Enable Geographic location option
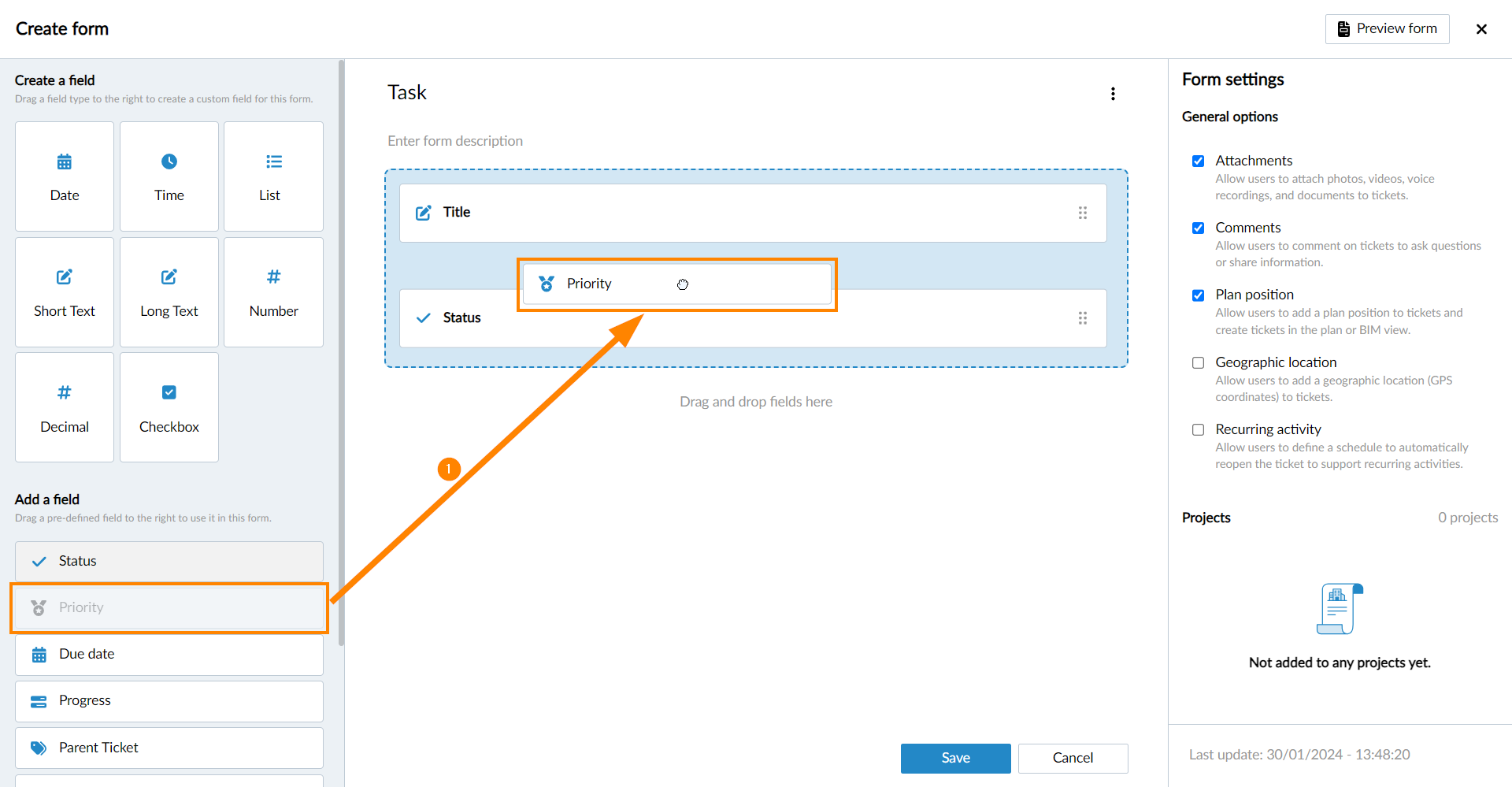The width and height of the screenshot is (1512, 787). pyautogui.click(x=1199, y=363)
